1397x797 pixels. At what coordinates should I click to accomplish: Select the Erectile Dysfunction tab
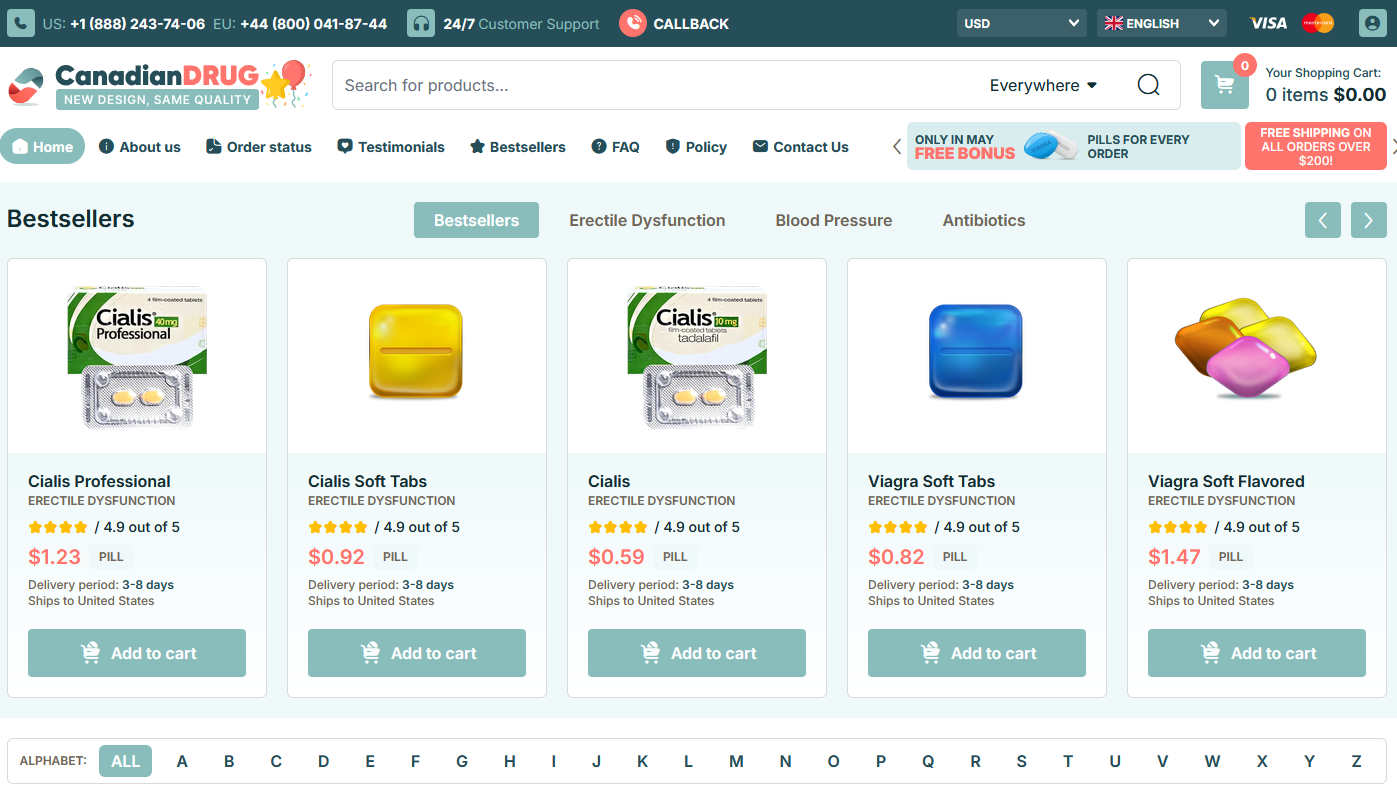click(x=647, y=220)
